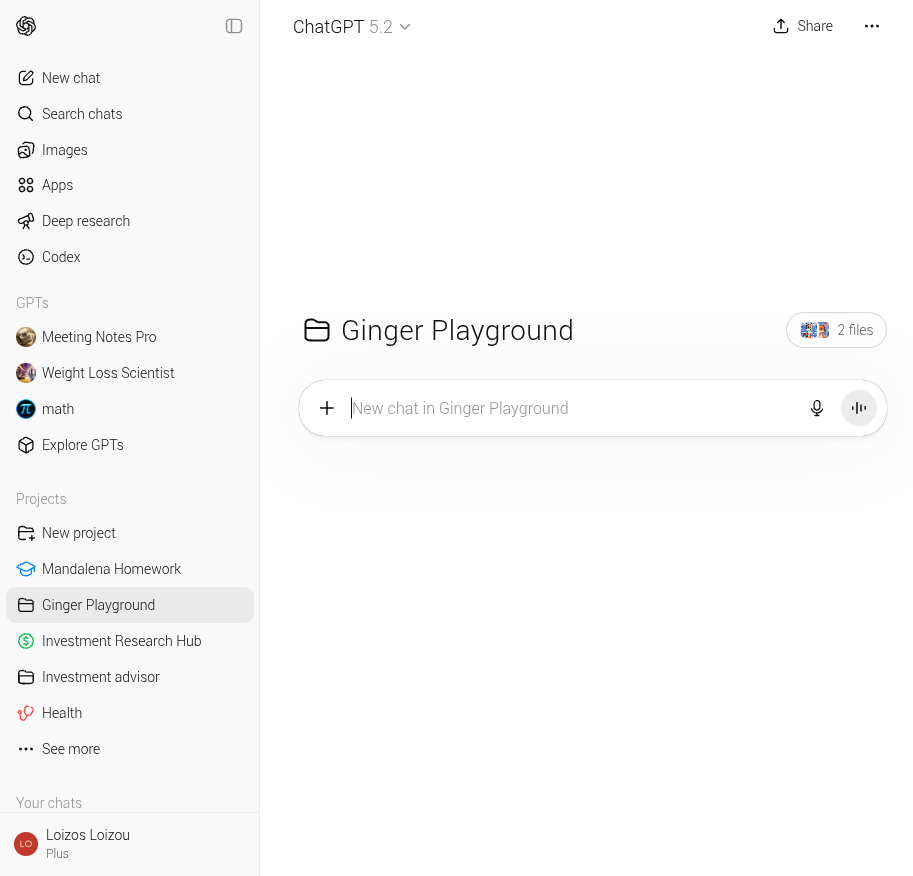Go to Images section
This screenshot has width=913, height=876.
tap(65, 150)
